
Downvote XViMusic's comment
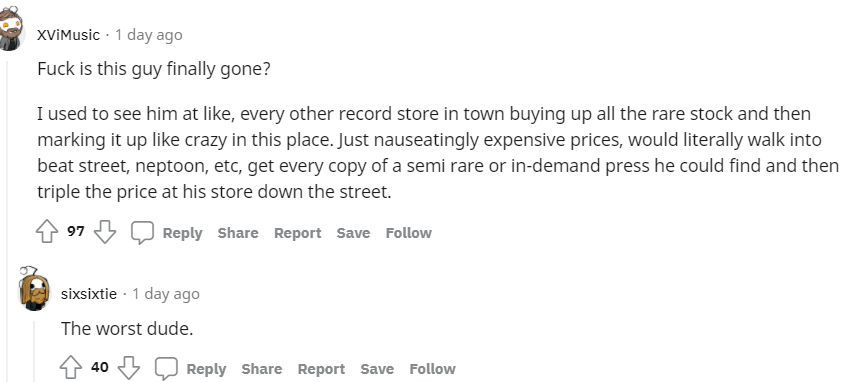[104, 232]
